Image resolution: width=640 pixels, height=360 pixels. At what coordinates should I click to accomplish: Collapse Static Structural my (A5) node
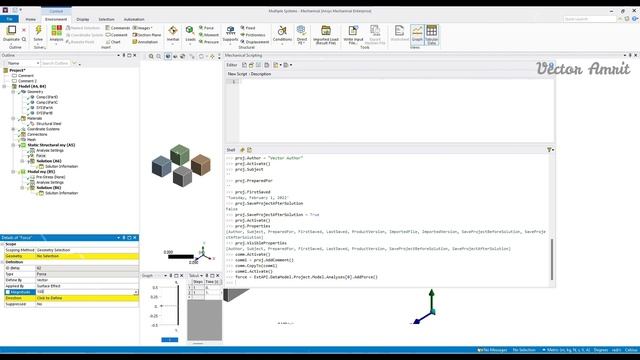[x=13, y=145]
